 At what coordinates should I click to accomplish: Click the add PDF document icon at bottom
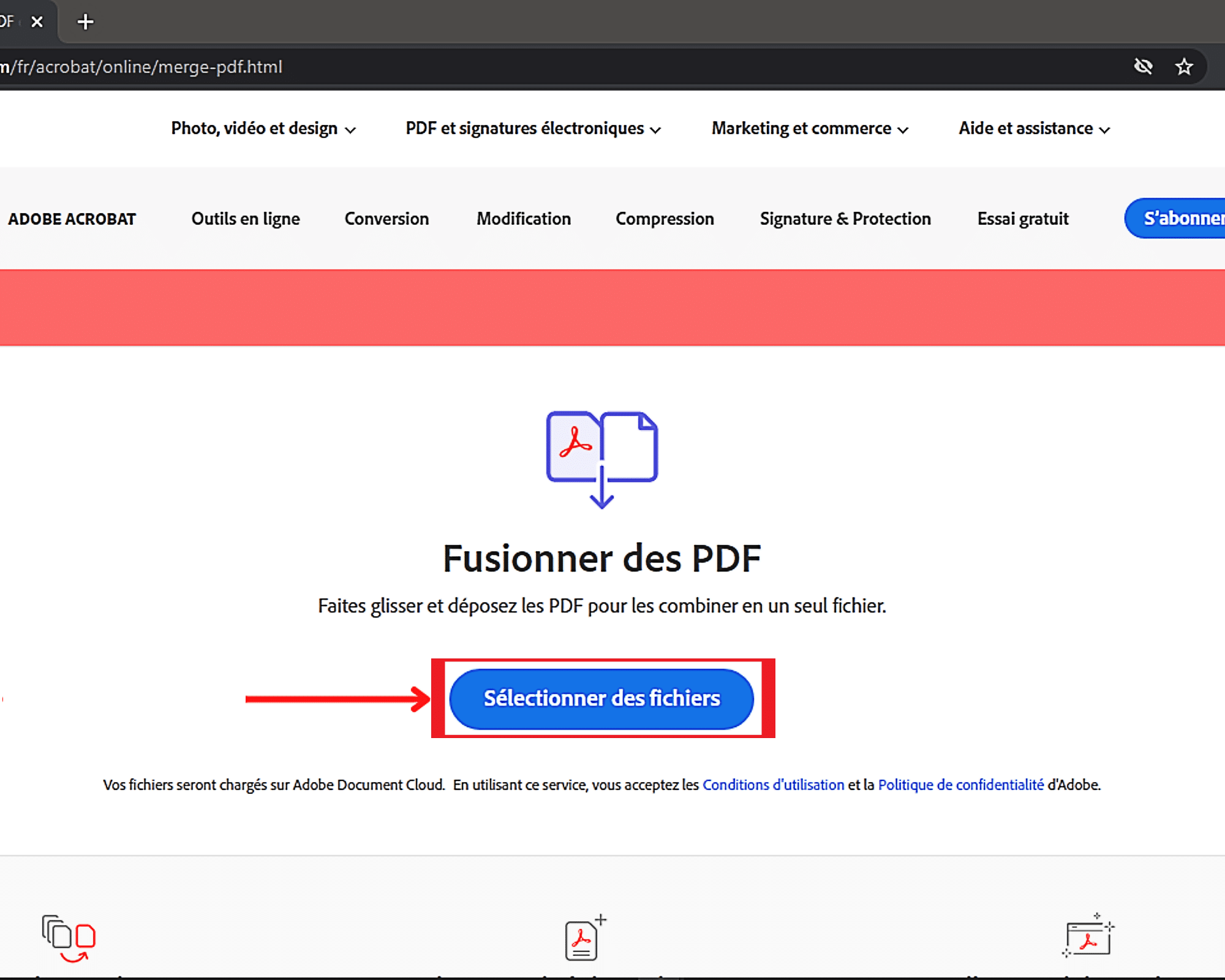pos(586,937)
